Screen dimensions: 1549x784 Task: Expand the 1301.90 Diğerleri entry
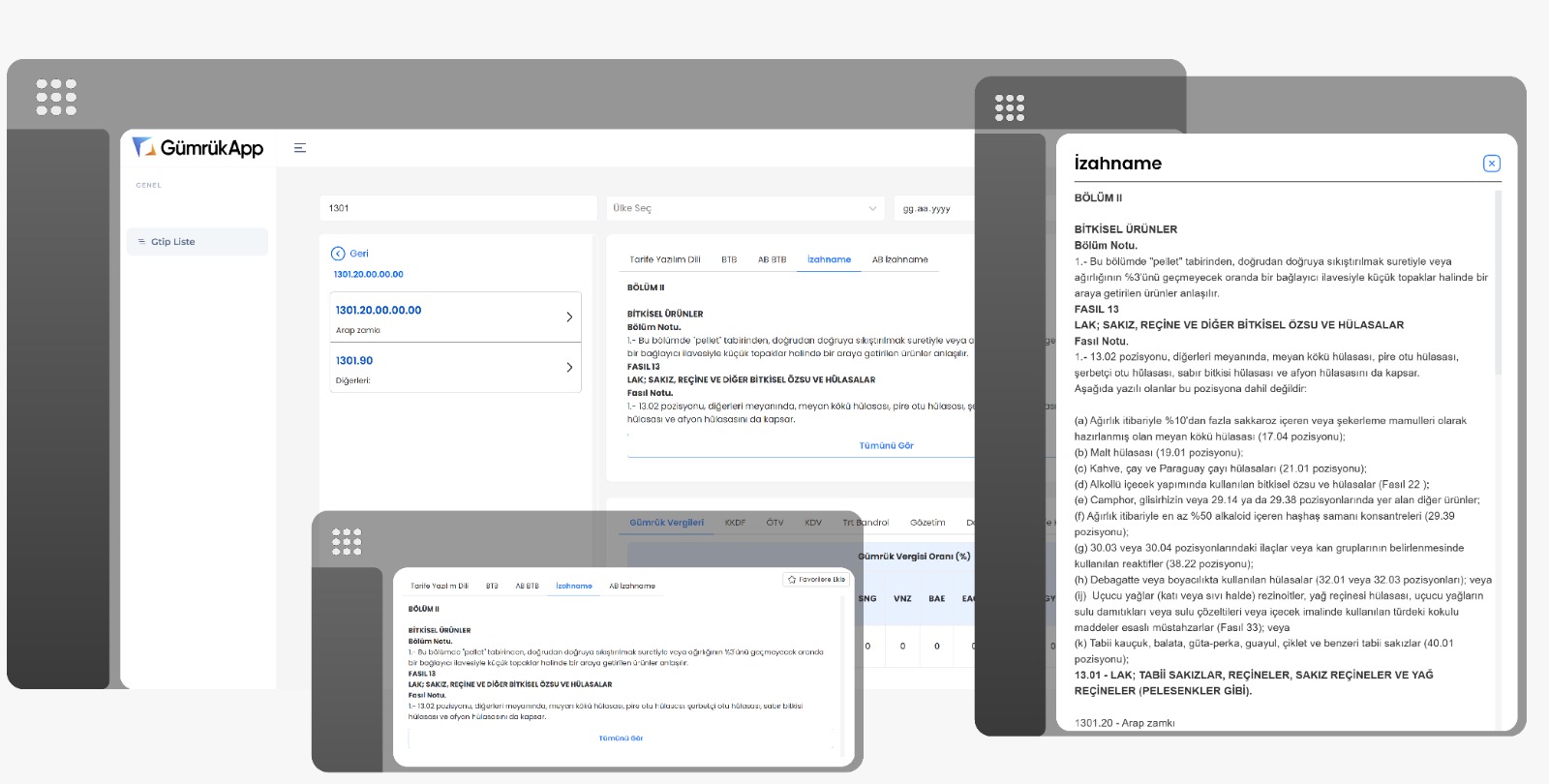pos(568,368)
